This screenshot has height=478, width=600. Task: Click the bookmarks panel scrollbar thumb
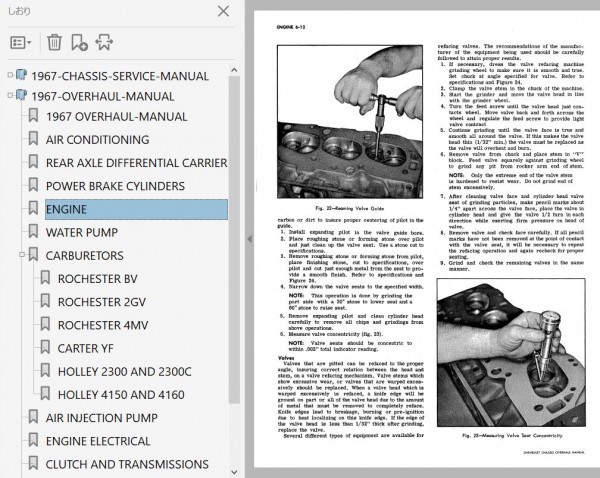click(x=234, y=240)
